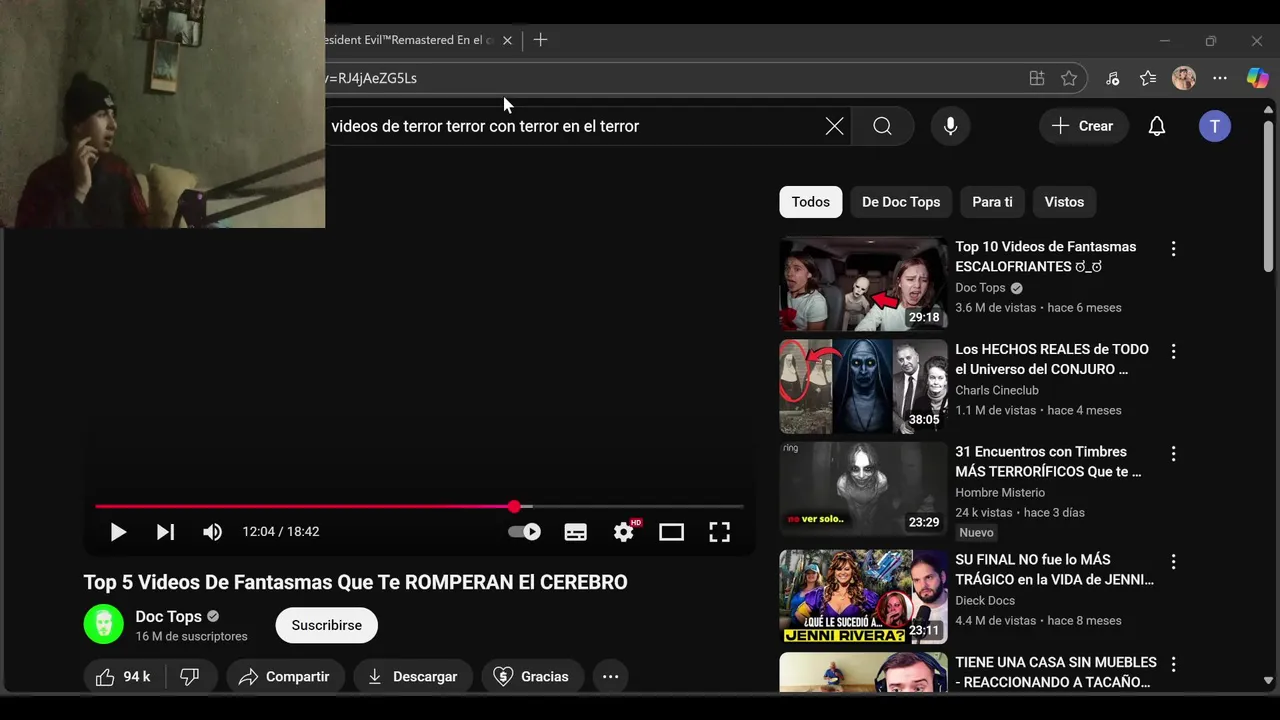Click the search magnifier button

point(882,126)
